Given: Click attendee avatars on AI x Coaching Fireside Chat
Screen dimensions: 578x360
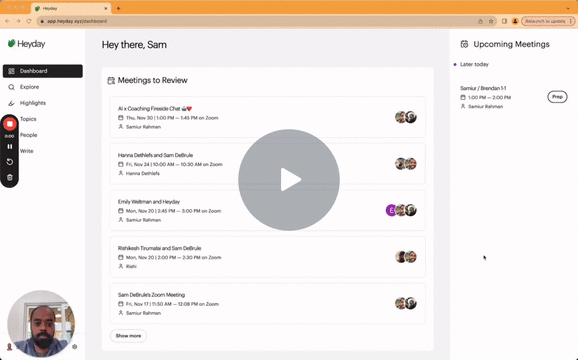Looking at the screenshot, I should pos(406,117).
